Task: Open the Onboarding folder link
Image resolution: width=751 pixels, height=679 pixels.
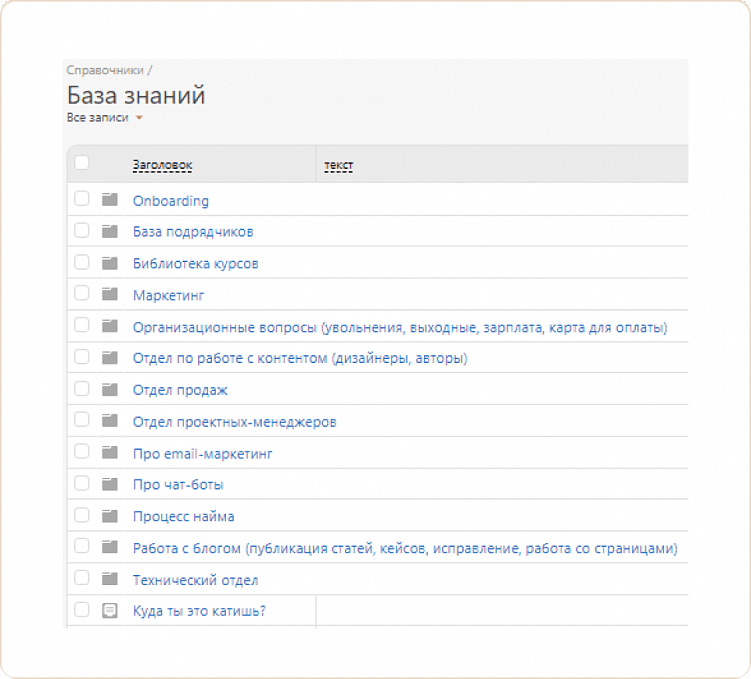Action: 171,201
